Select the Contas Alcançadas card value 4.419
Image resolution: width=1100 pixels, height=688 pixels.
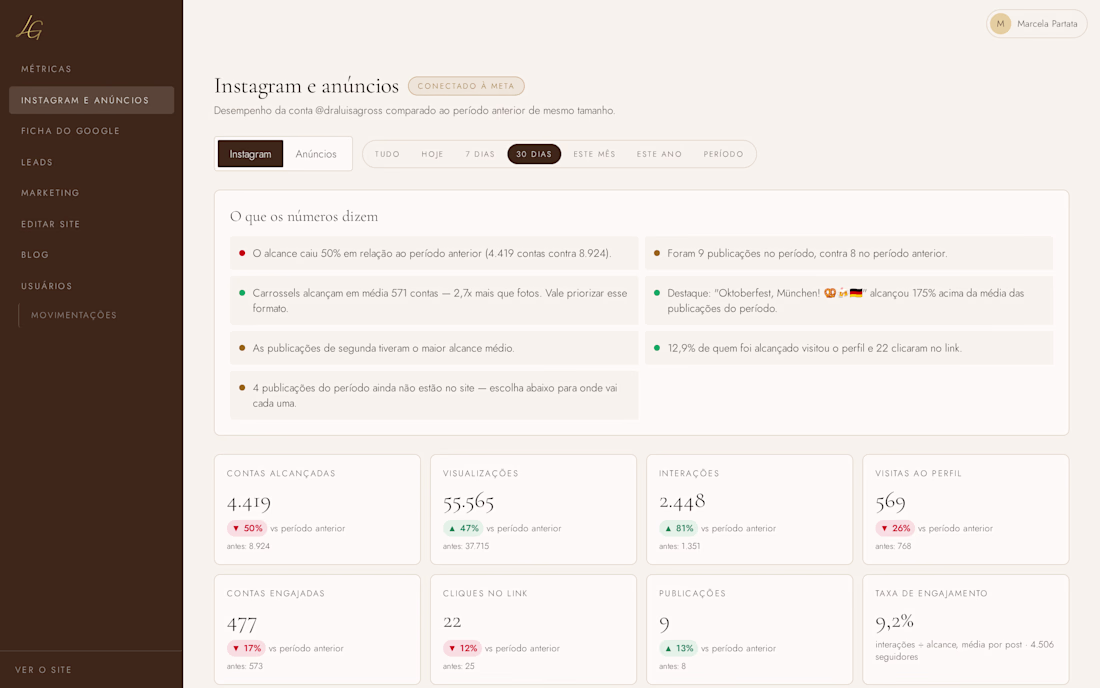[x=248, y=502]
